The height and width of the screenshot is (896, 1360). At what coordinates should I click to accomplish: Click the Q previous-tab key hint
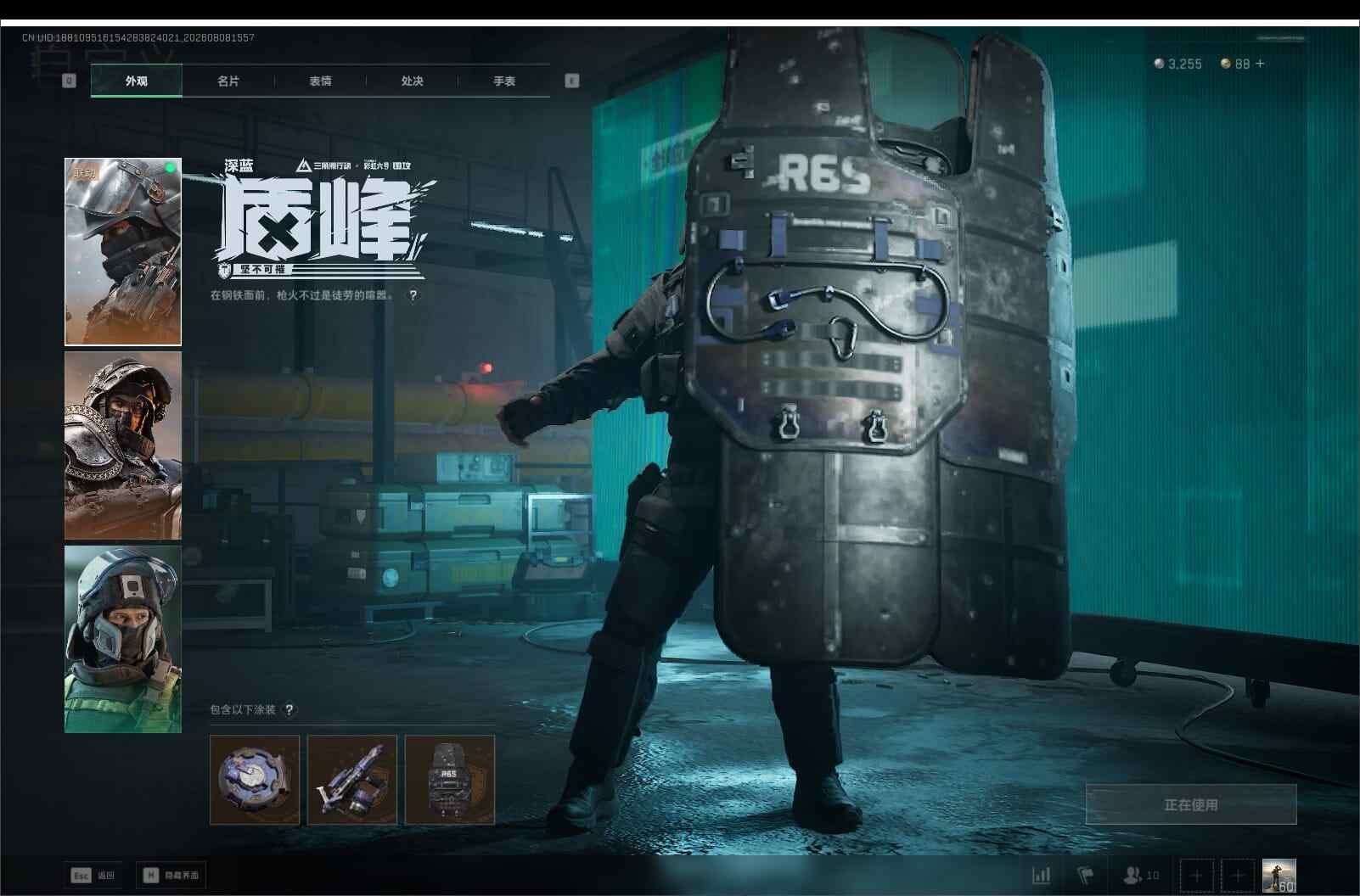pyautogui.click(x=70, y=81)
